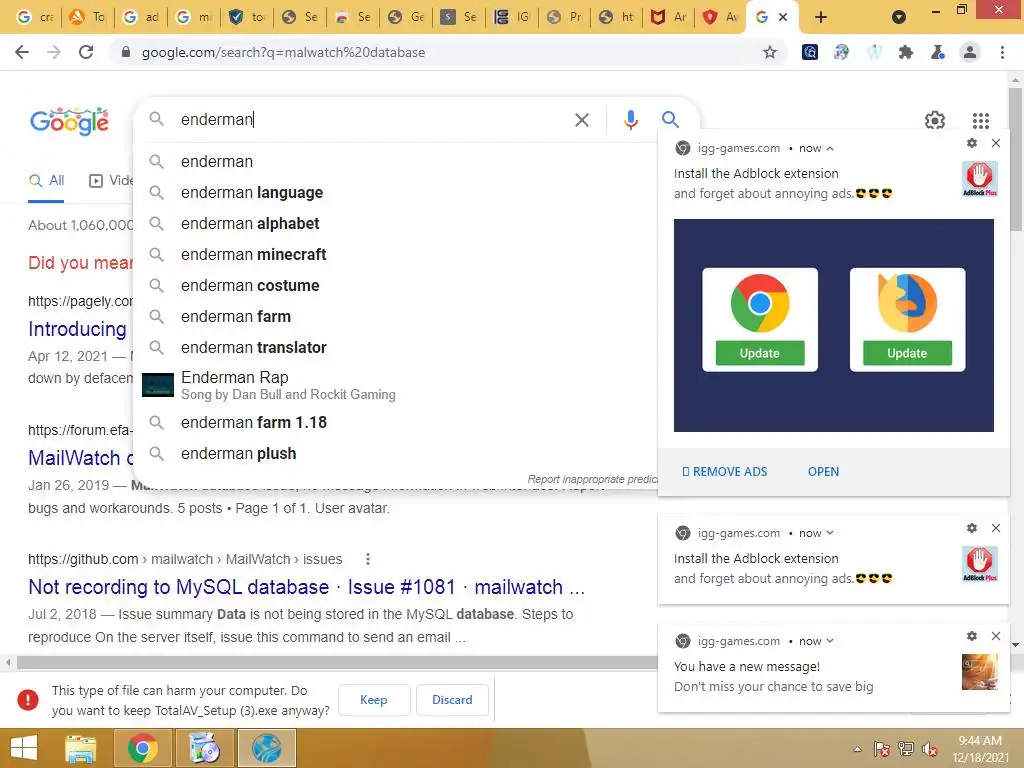Close the 'new message' notification
This screenshot has height=768, width=1024.
[996, 636]
